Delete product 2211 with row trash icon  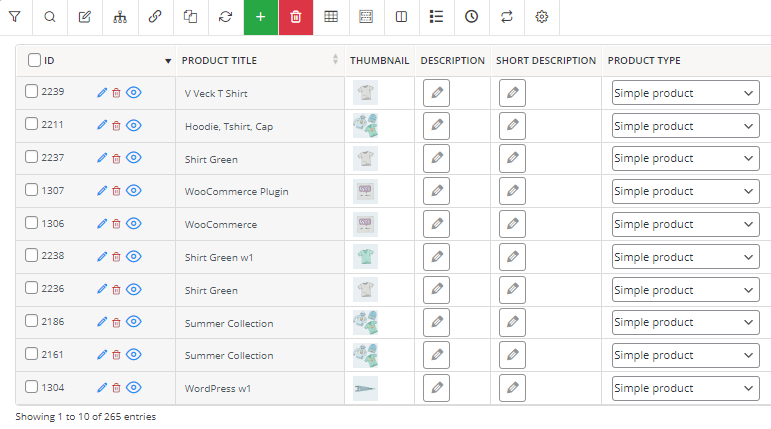click(x=116, y=126)
